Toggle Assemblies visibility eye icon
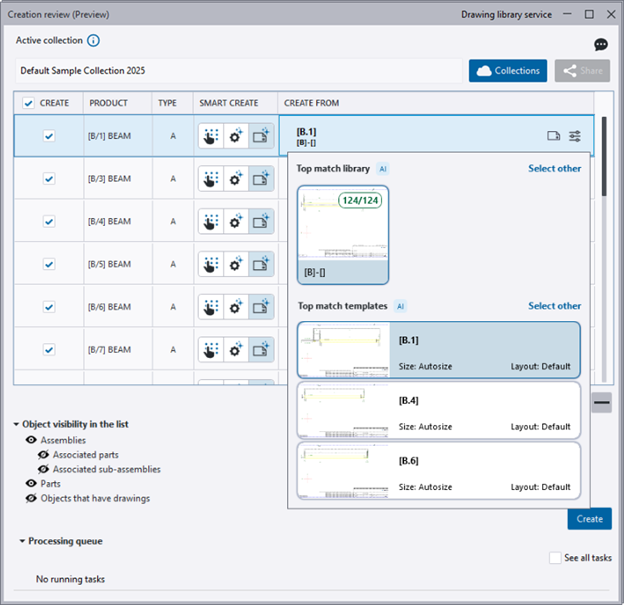The width and height of the screenshot is (624, 605). 31,440
